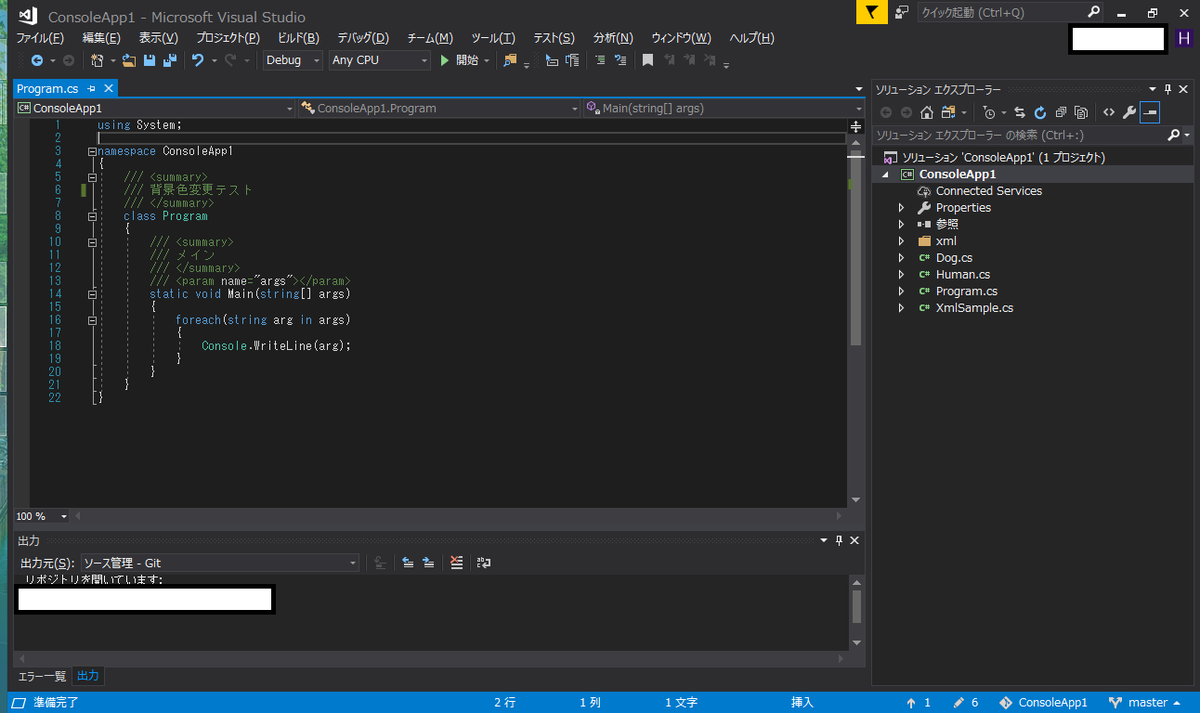Screen dimensions: 1200x713
Task: Click the View Code icon
Action: coord(1109,112)
